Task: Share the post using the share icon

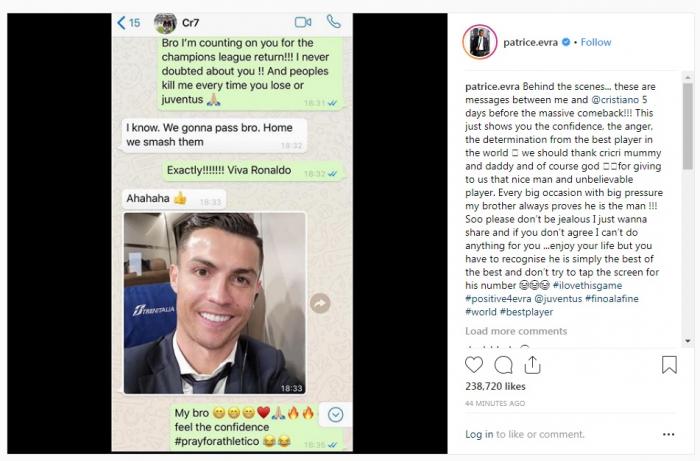Action: pyautogui.click(x=532, y=365)
